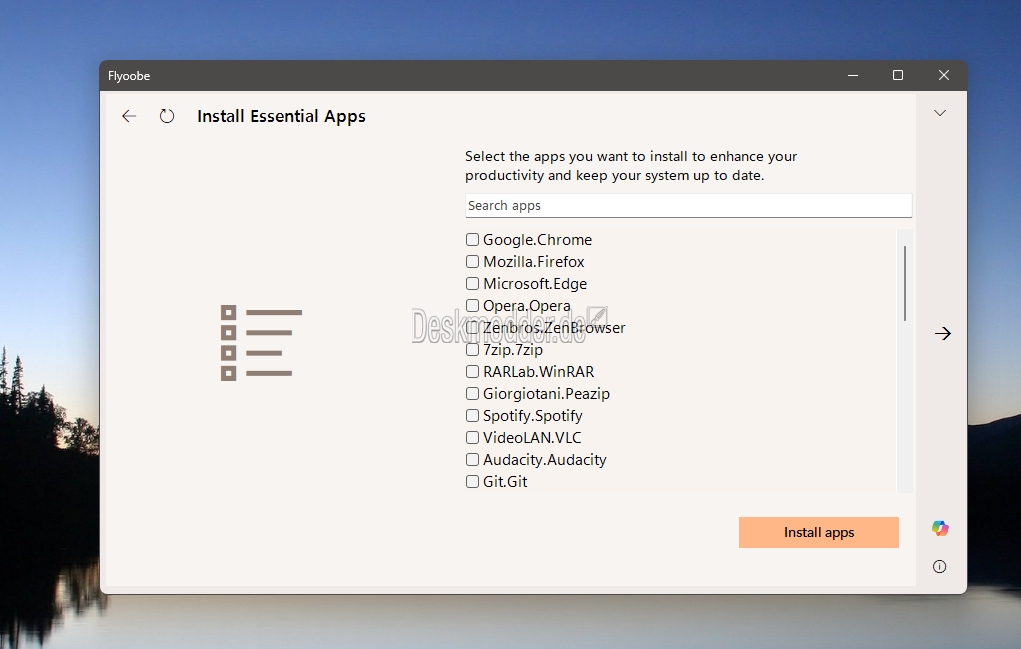This screenshot has width=1021, height=649.
Task: Click the checklist illustration icon
Action: tap(261, 342)
